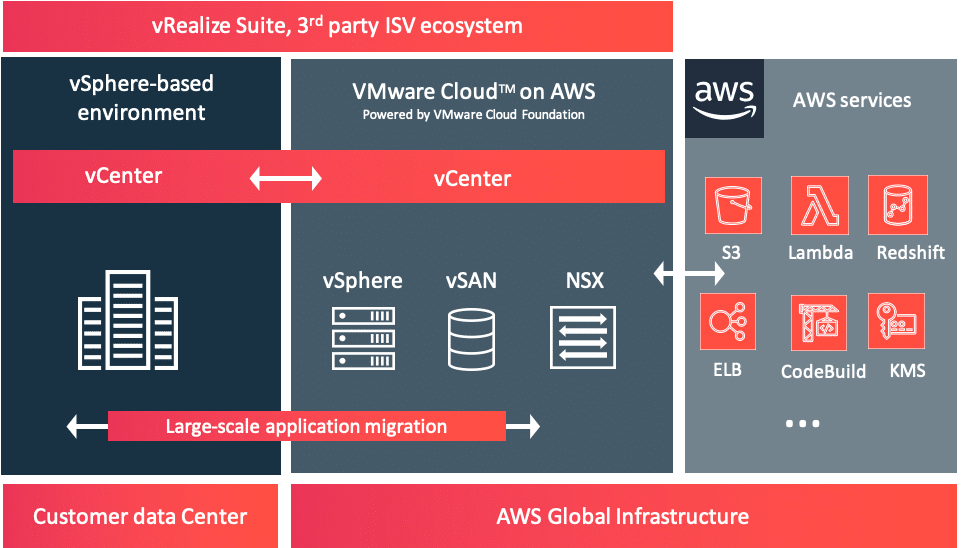Viewport: 962px width, 548px height.
Task: Click the vRealize Suite top banner
Action: coord(337,26)
